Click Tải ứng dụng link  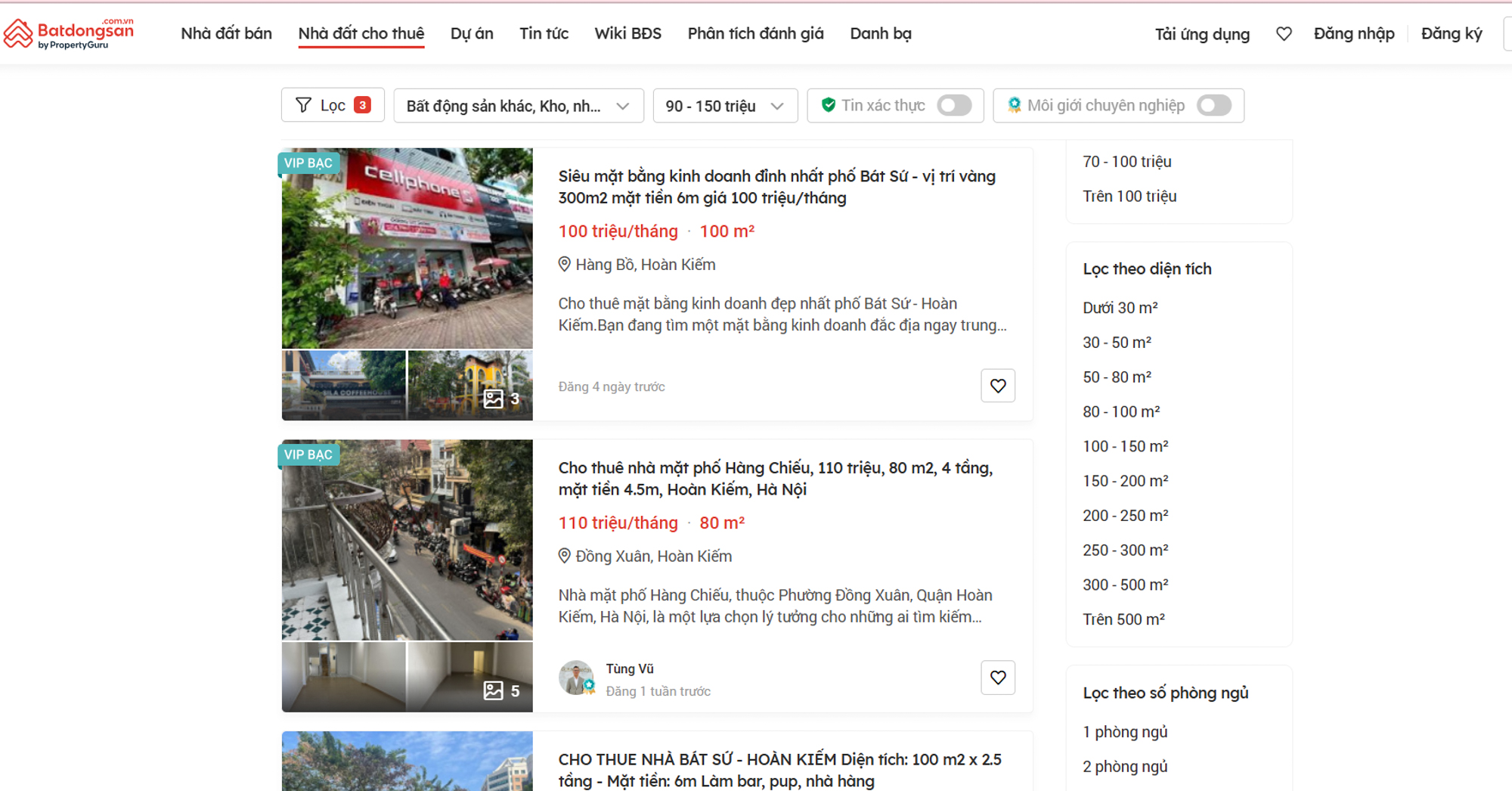[1202, 34]
